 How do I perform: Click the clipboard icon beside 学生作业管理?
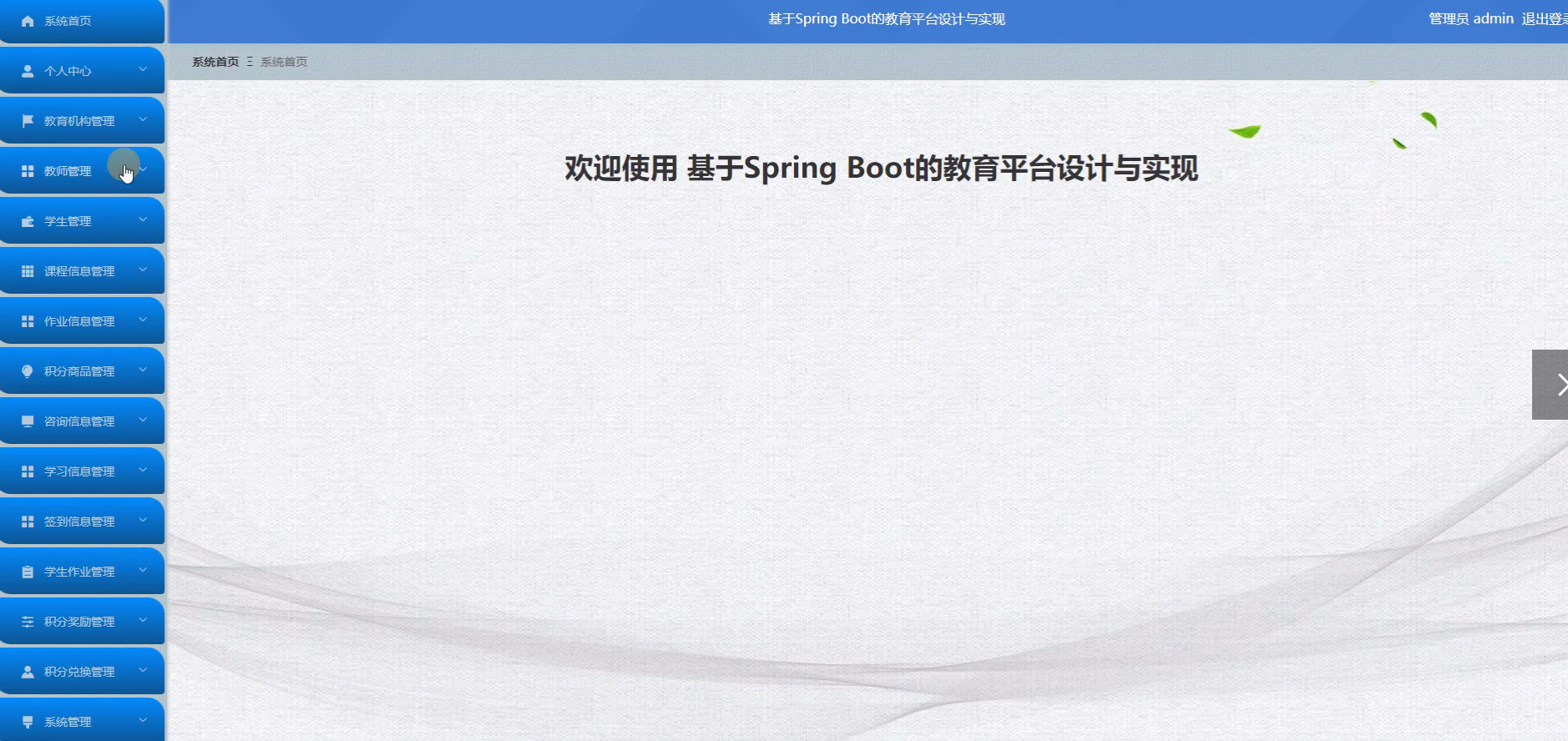pyautogui.click(x=28, y=572)
